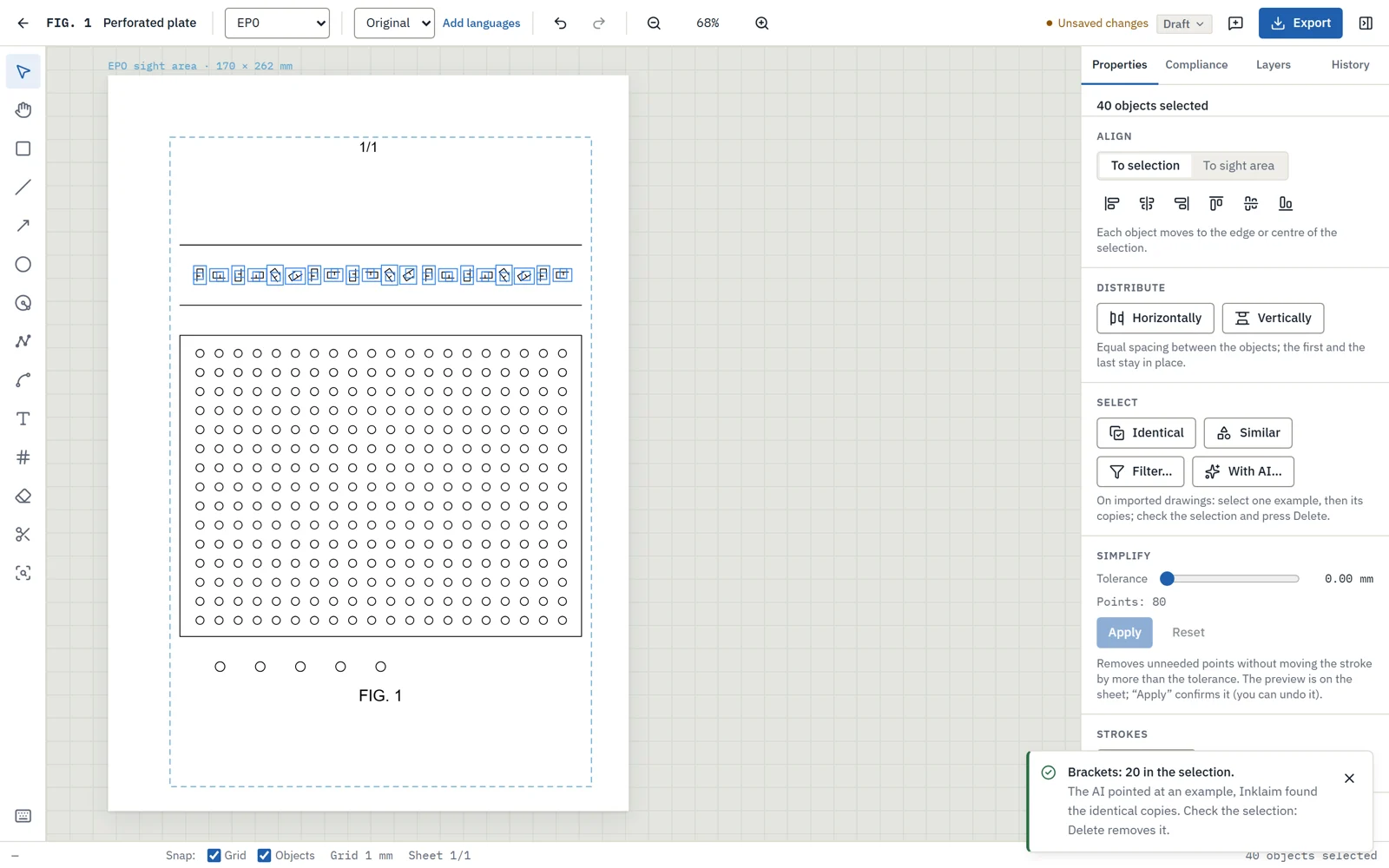Align objects to top edge
Screen dimensions: 1389x868
1215,203
